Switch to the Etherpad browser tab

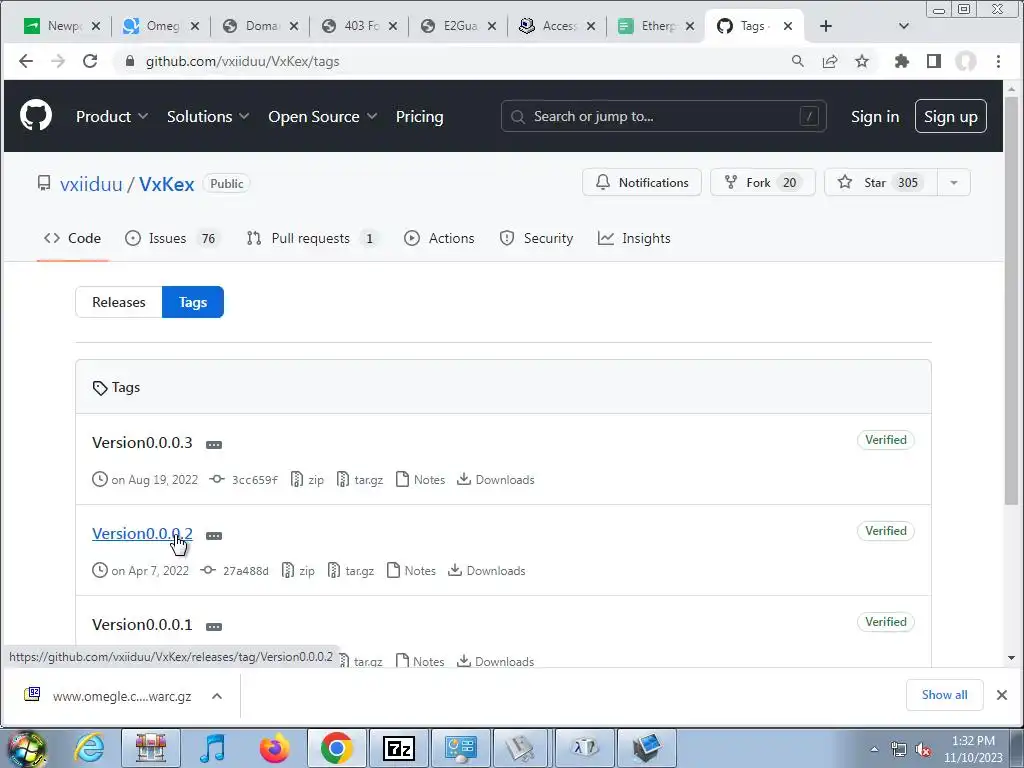click(x=655, y=26)
